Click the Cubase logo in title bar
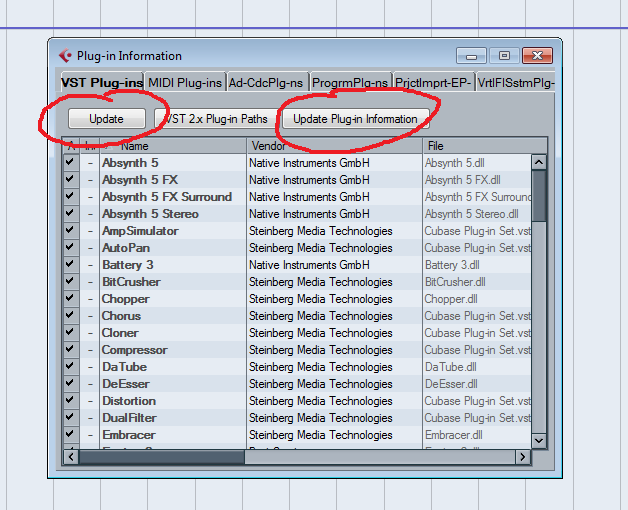The width and height of the screenshot is (628, 510). [x=65, y=56]
